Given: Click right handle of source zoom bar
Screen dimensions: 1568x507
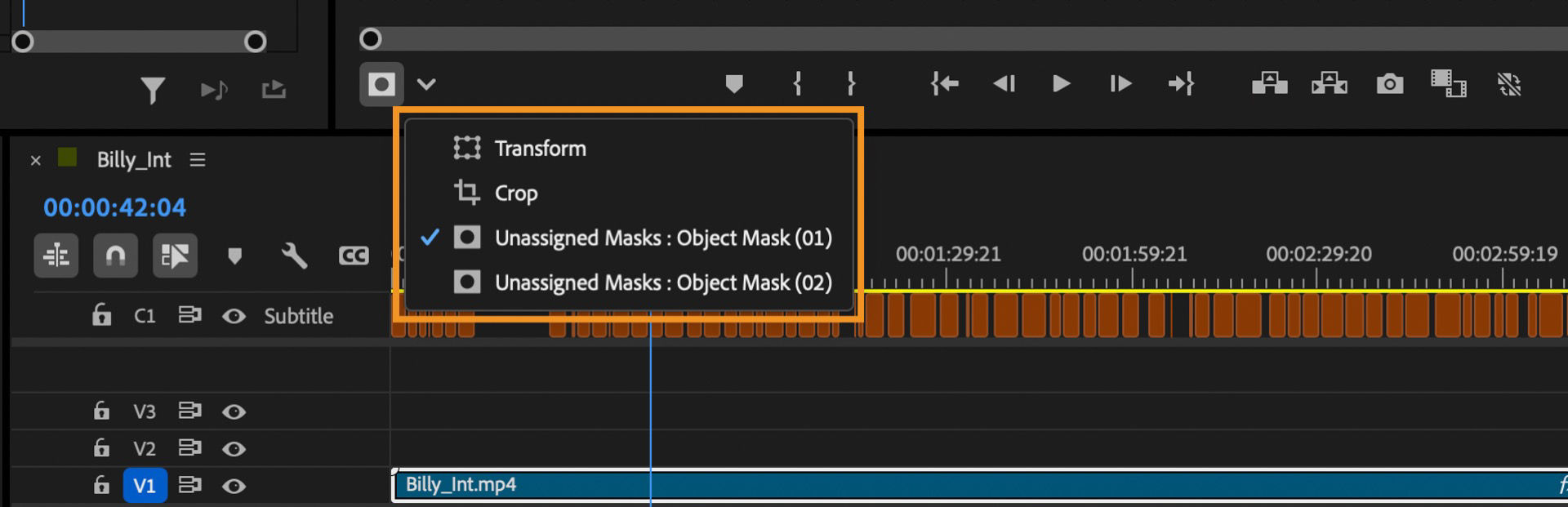Looking at the screenshot, I should coord(256,42).
